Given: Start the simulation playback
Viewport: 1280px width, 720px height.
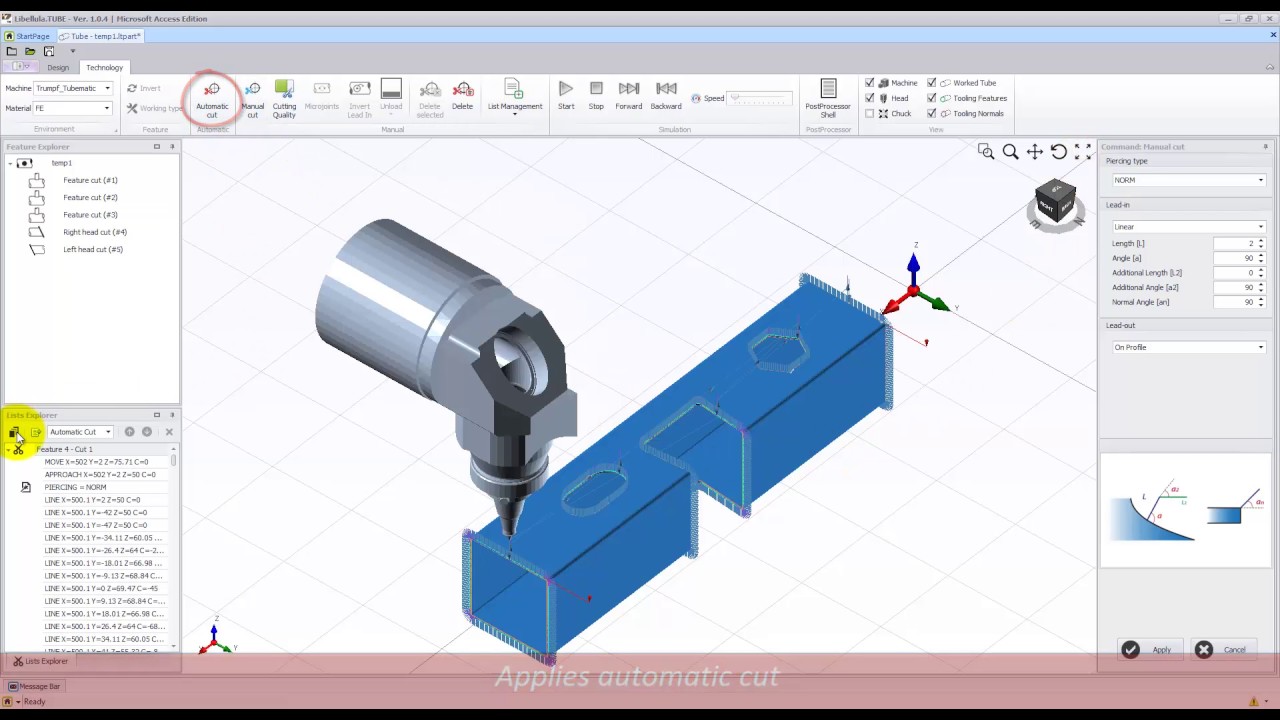Looking at the screenshot, I should pyautogui.click(x=566, y=95).
